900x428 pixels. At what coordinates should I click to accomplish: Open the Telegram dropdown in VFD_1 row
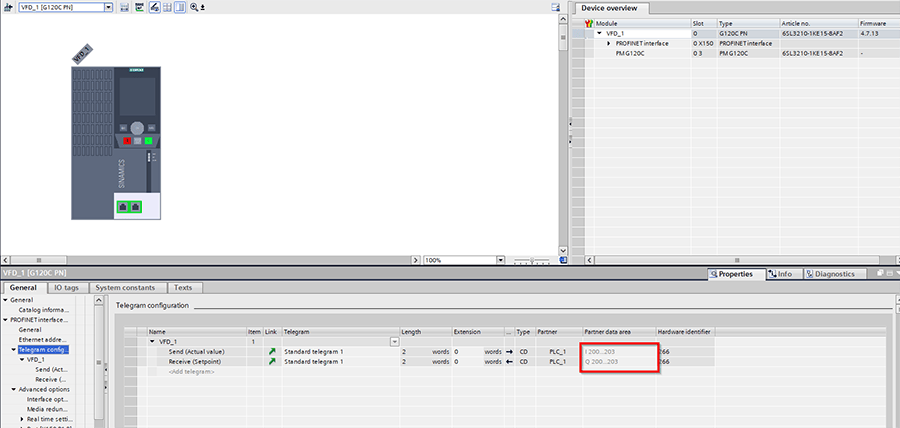pyautogui.click(x=394, y=341)
